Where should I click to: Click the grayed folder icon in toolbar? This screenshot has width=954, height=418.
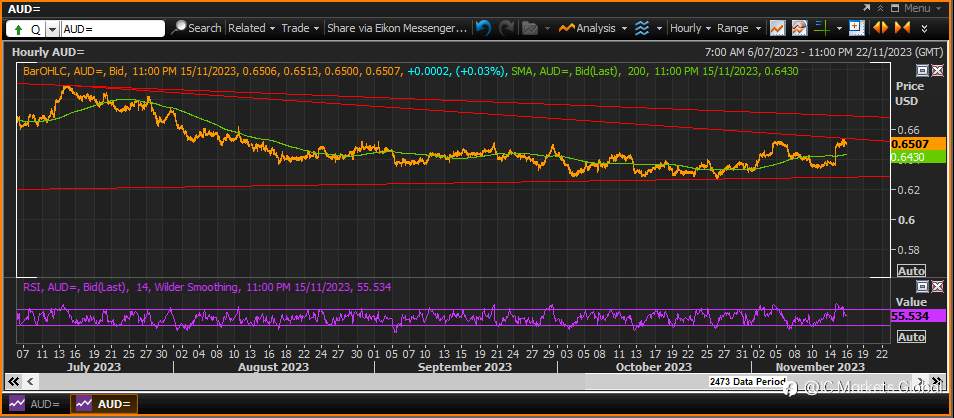click(530, 28)
